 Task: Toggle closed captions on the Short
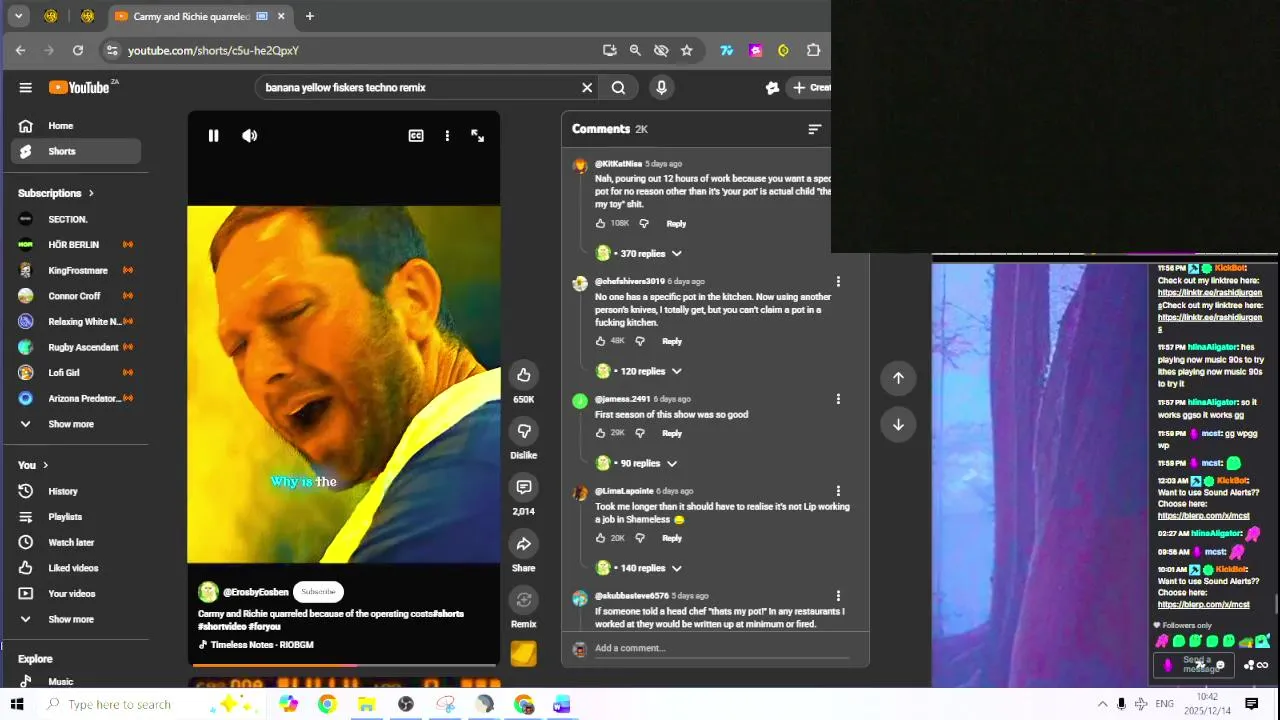416,136
